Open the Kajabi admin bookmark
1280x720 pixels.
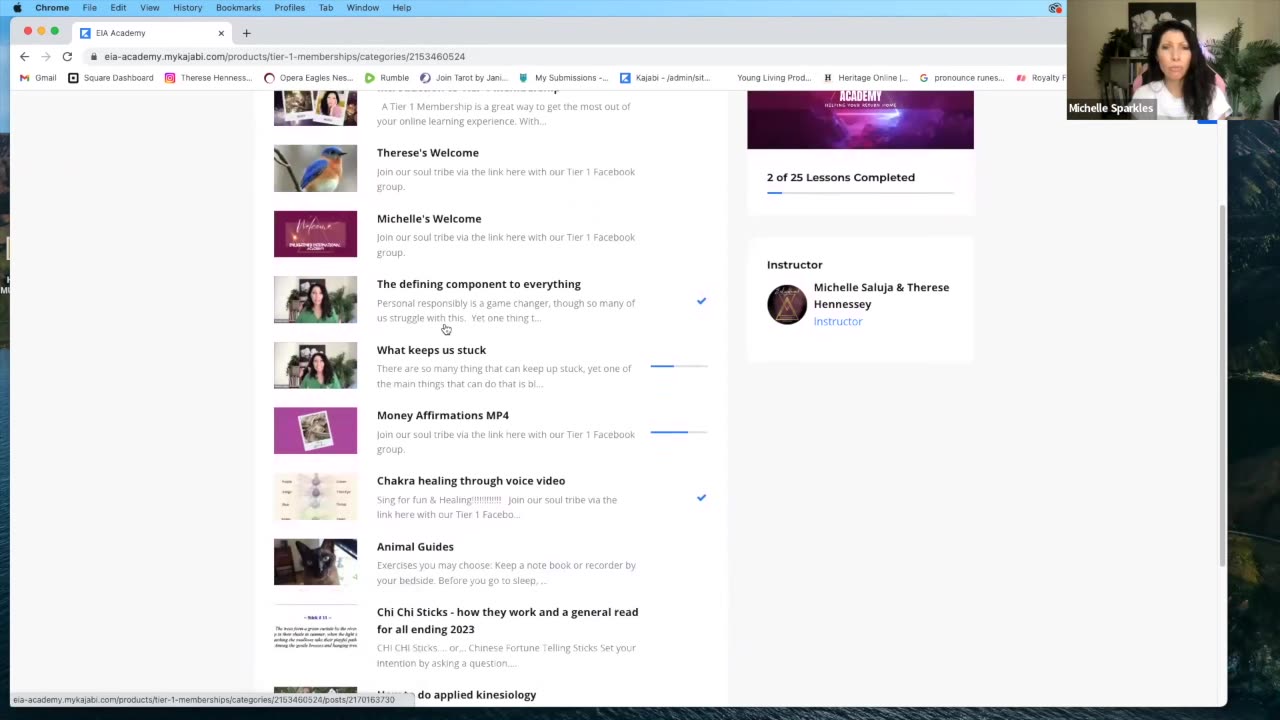click(x=664, y=78)
